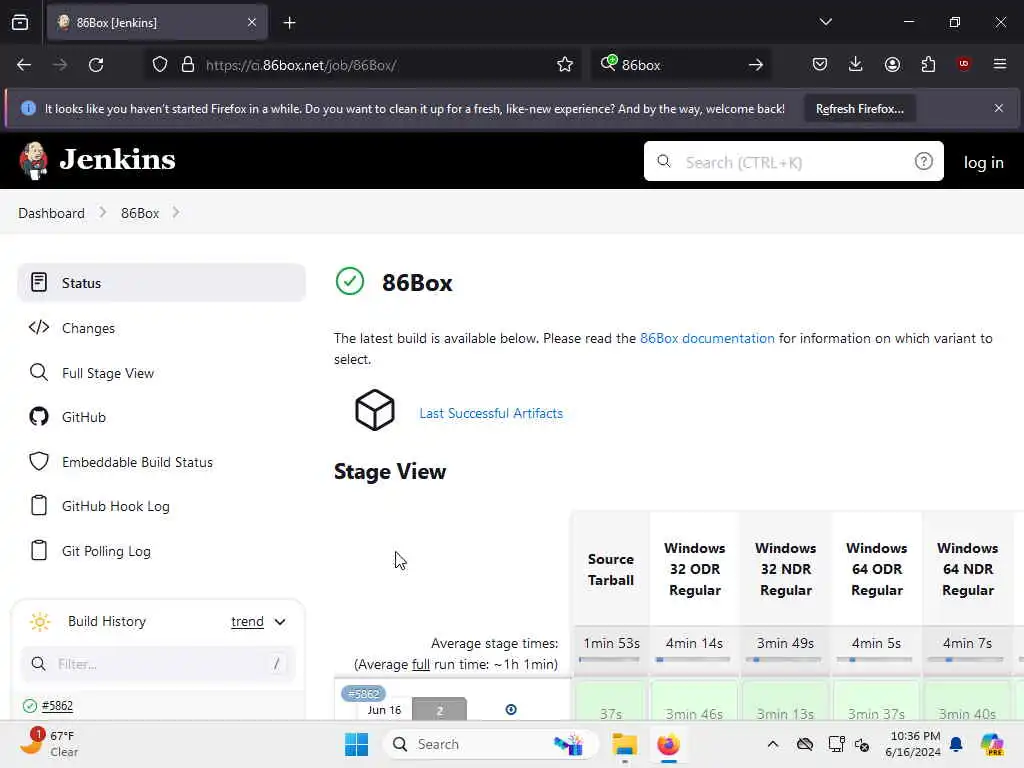The image size is (1024, 768).
Task: Focus the Jenkins search field
Action: coord(793,161)
